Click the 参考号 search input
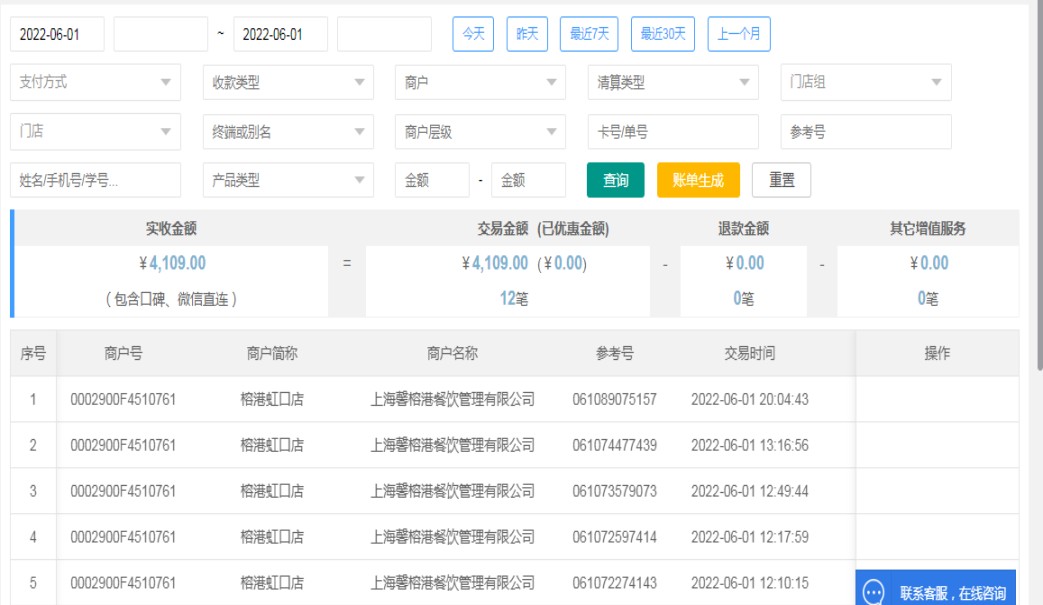 coord(865,132)
